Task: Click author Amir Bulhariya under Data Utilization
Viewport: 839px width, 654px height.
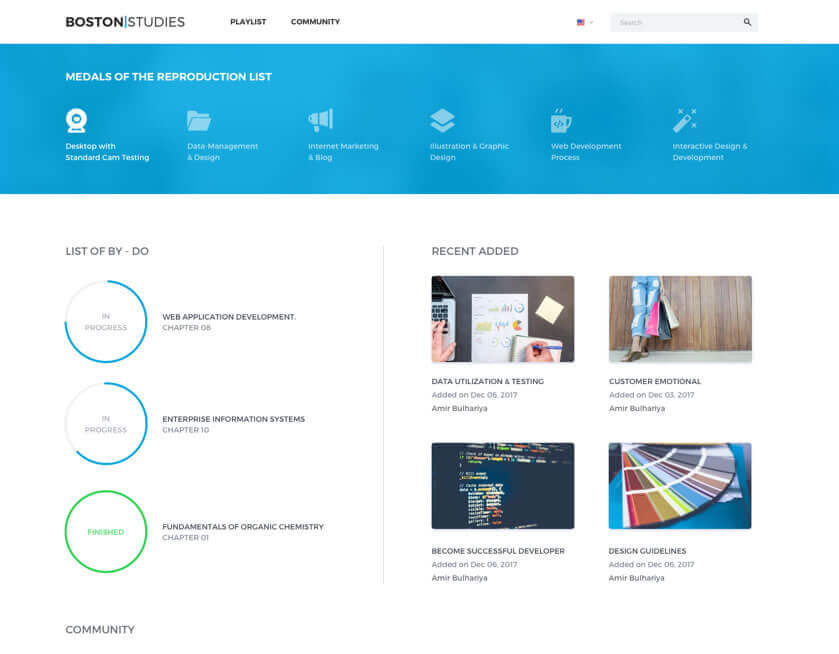Action: click(460, 408)
